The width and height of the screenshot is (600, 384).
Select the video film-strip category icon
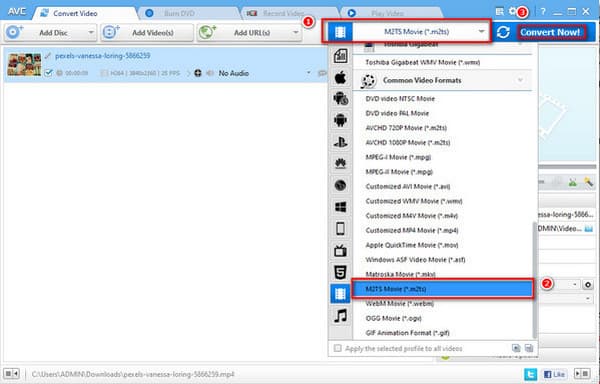point(340,294)
